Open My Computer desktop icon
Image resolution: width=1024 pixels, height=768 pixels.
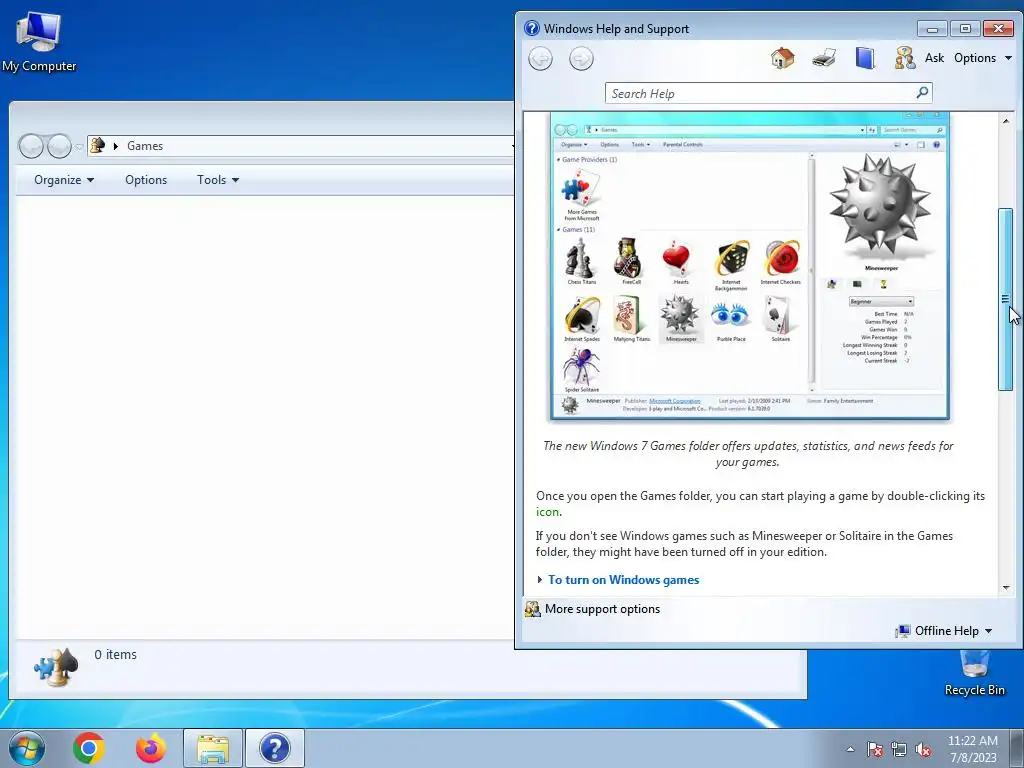pos(39,40)
